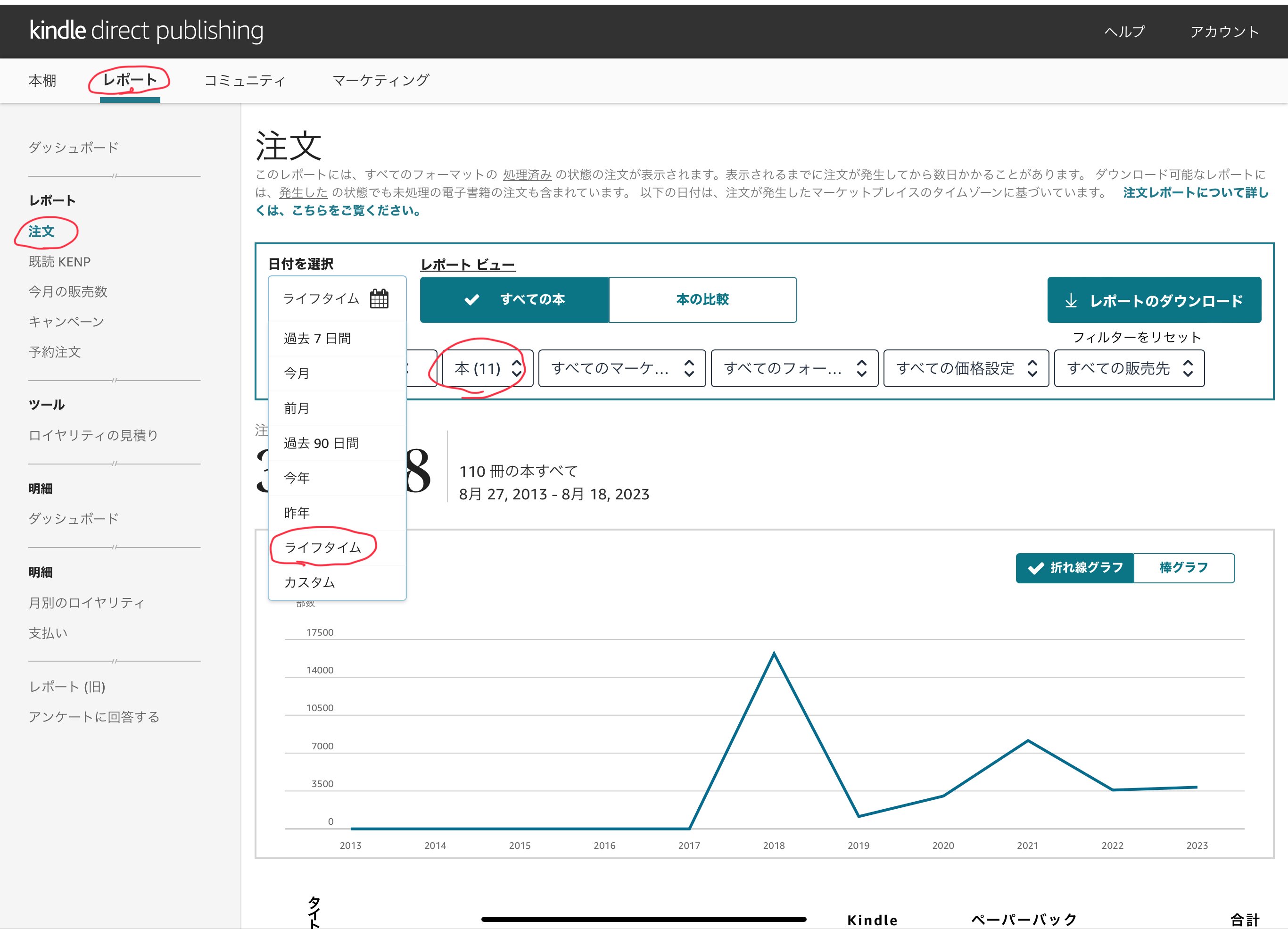Open the マーケティング tab

coord(381,80)
